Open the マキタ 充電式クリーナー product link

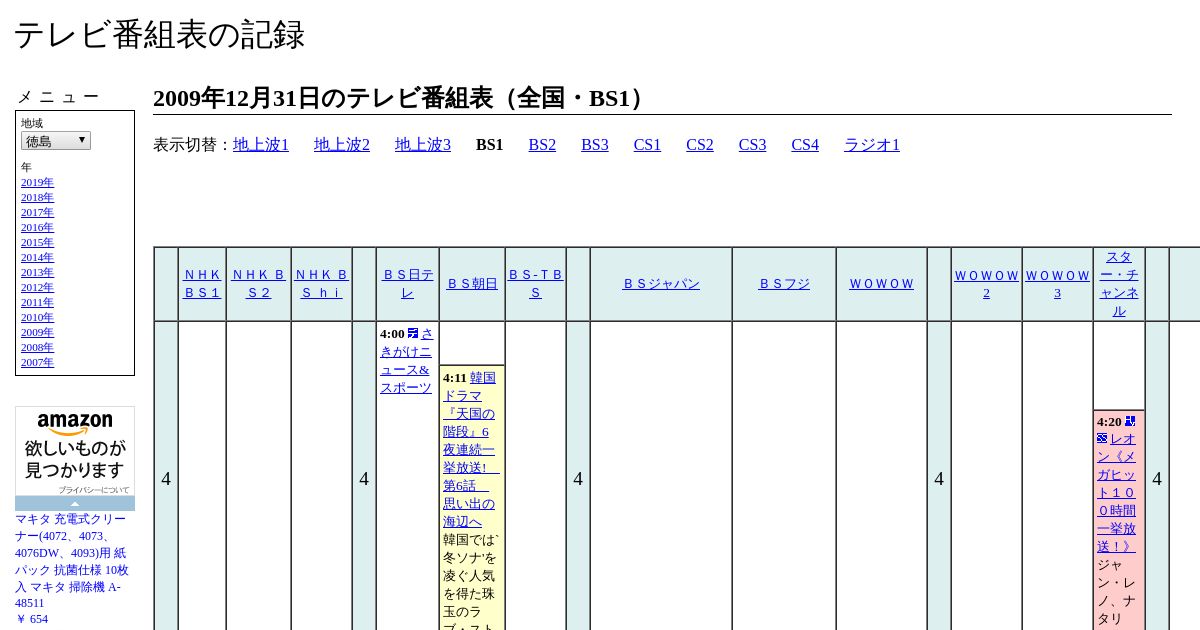(72, 561)
